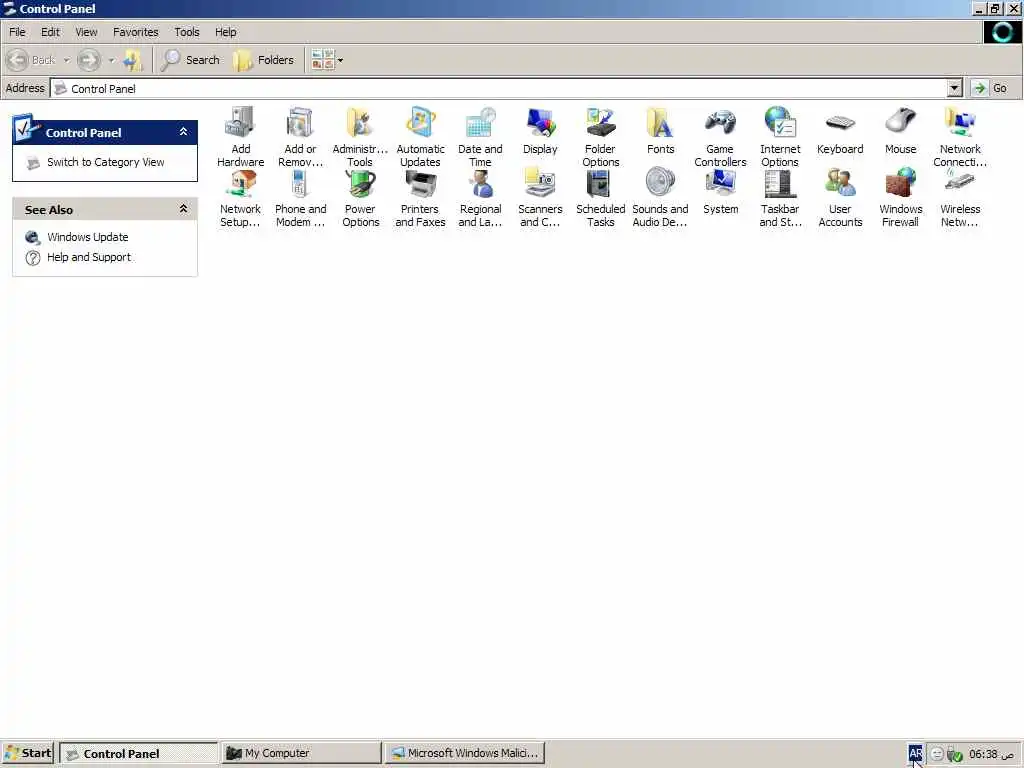
Task: Switch to Microsoft Windows Malicious taskbar window
Action: 464,753
